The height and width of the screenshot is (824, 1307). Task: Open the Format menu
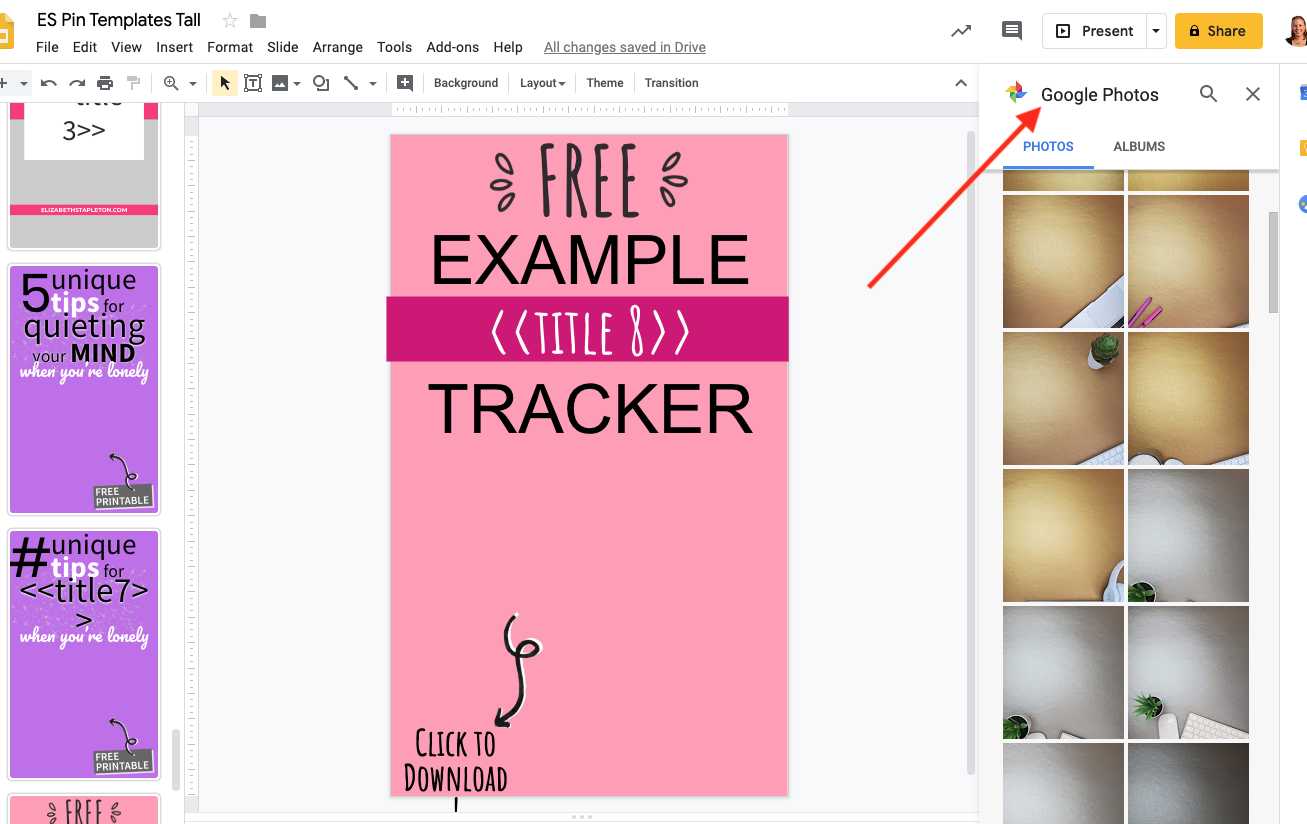point(230,47)
